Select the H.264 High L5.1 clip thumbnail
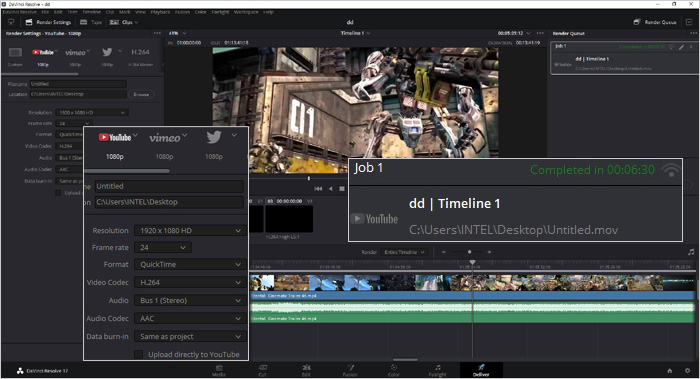The image size is (700, 379). pyautogui.click(x=289, y=219)
